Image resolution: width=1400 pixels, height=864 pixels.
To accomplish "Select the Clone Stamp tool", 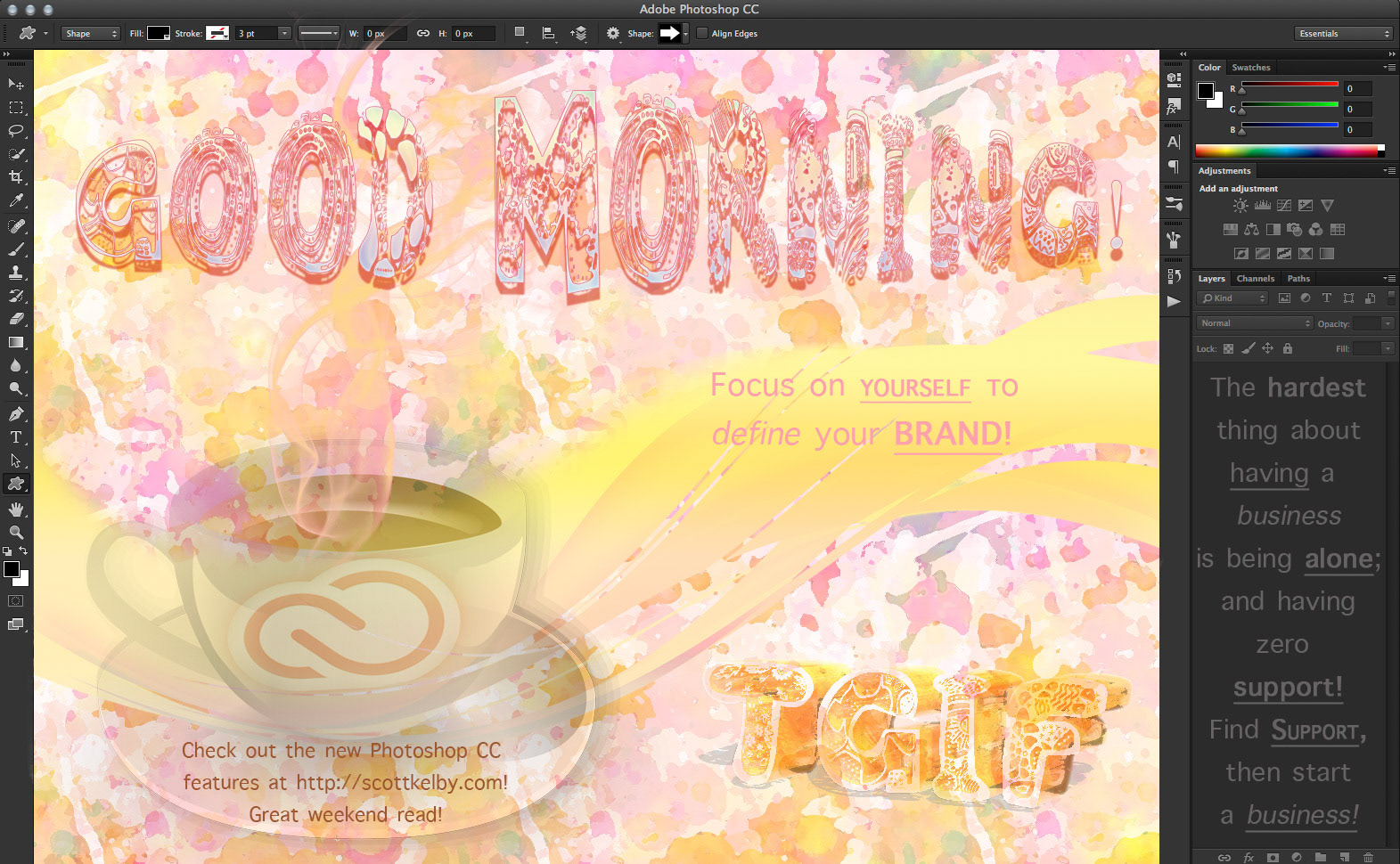I will coord(16,273).
